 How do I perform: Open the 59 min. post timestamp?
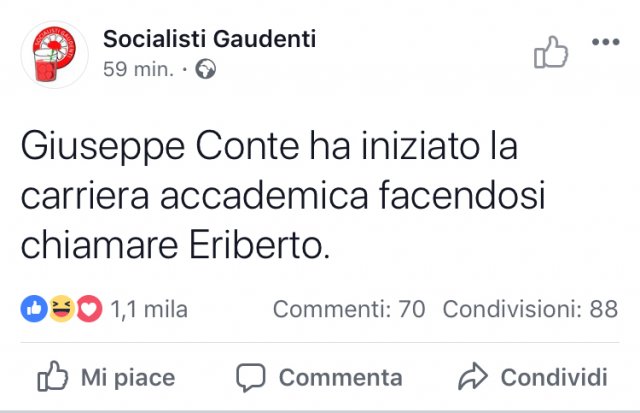point(138,69)
